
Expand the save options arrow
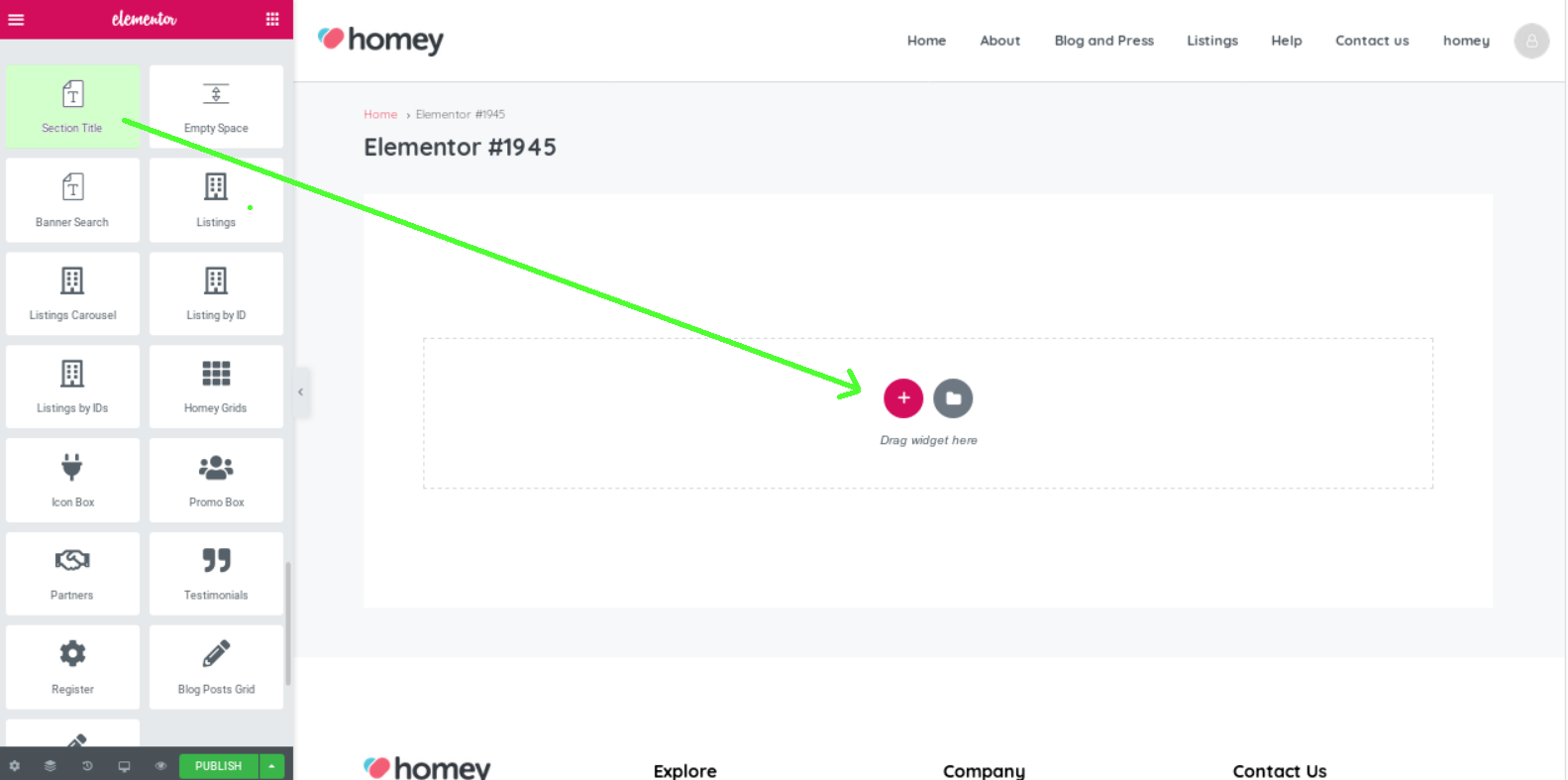(x=271, y=766)
